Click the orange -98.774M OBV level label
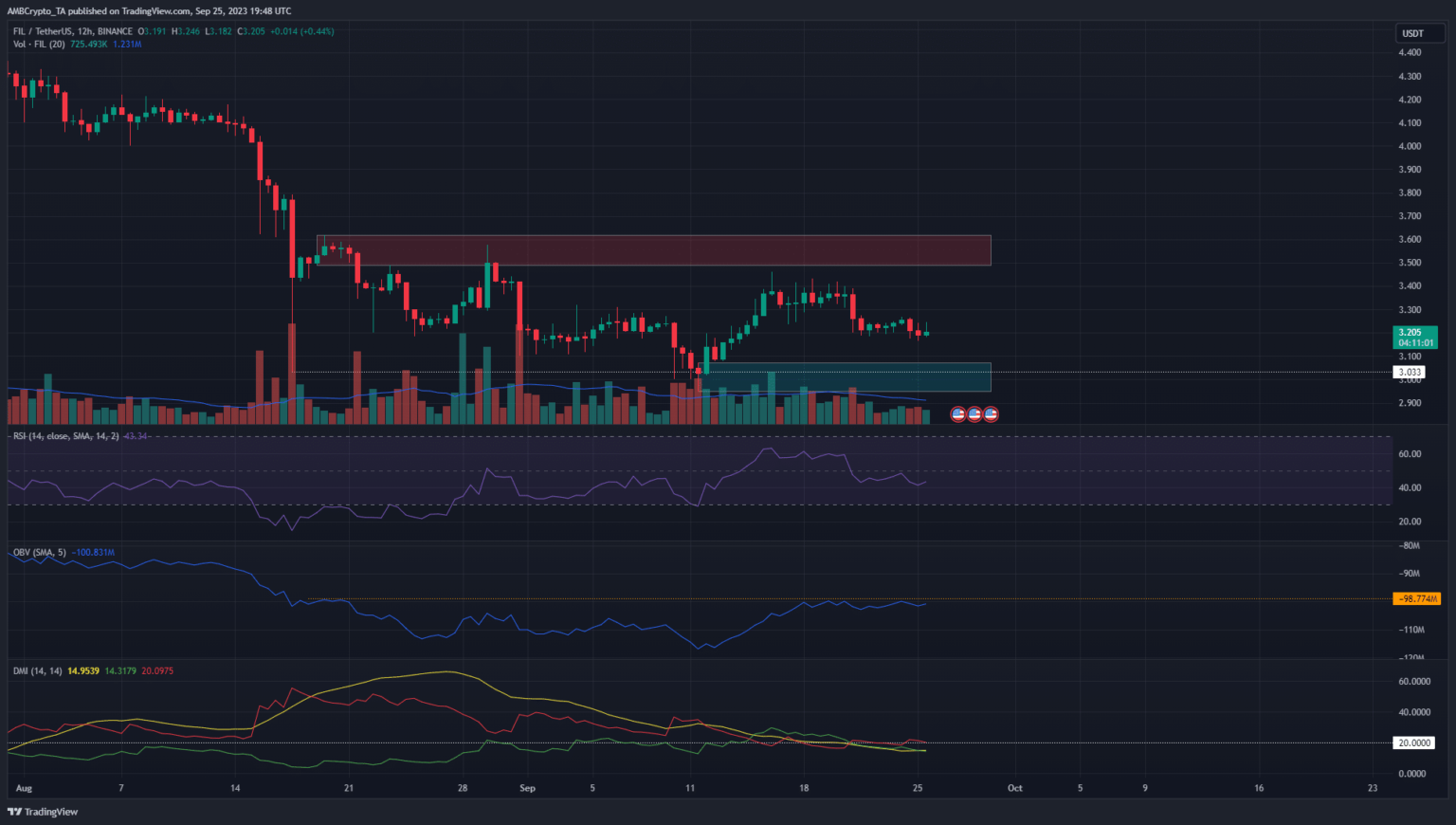 tap(1416, 598)
